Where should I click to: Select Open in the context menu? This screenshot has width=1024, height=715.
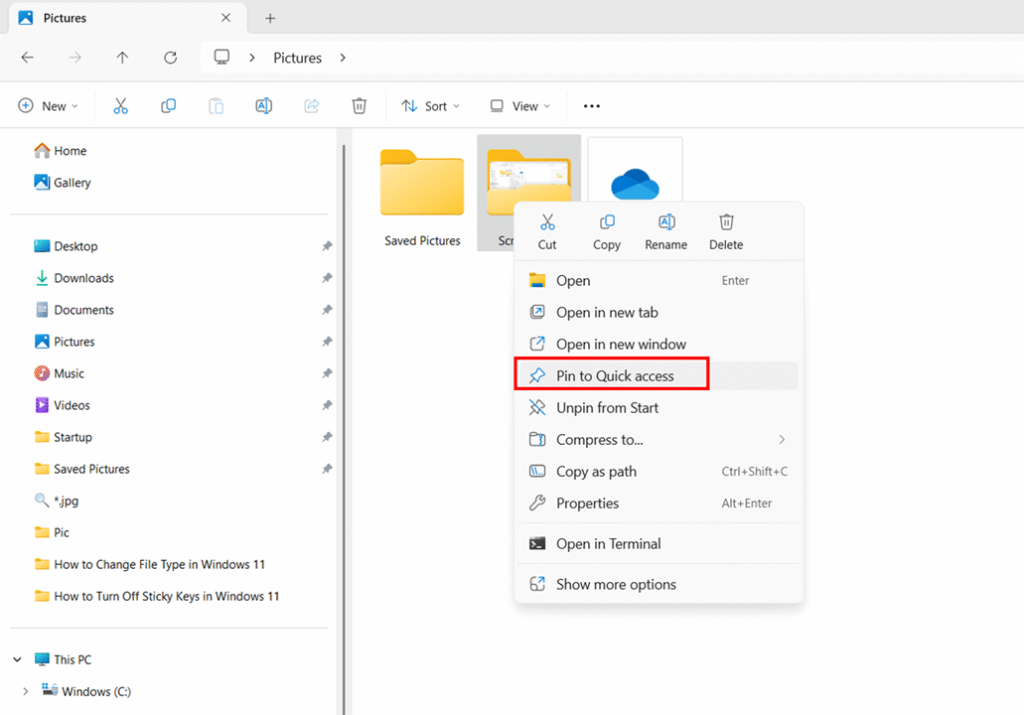(658, 281)
